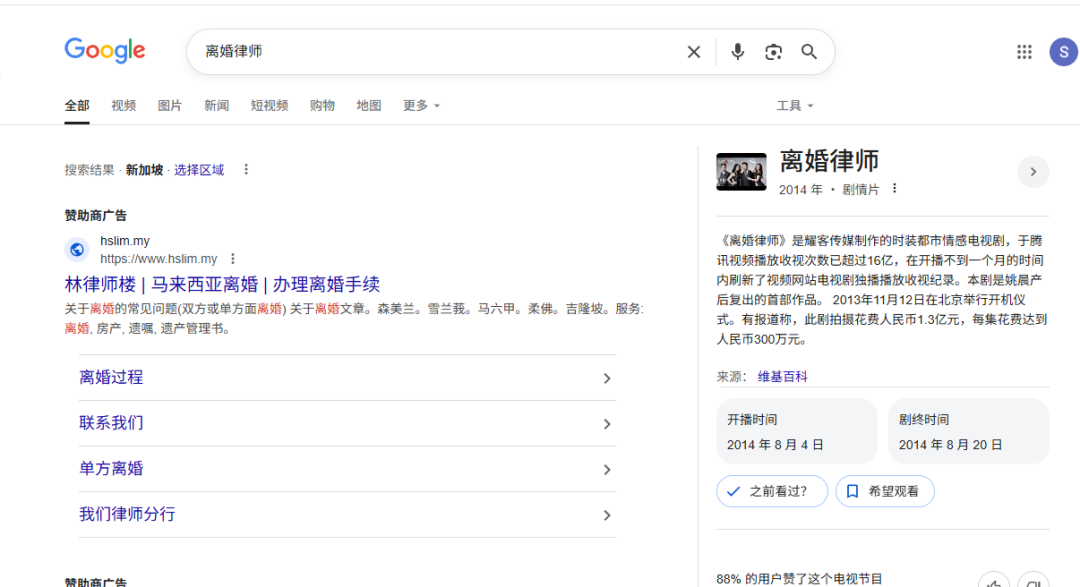Image resolution: width=1080 pixels, height=587 pixels.
Task: Click the magnifying glass search icon
Action: [809, 52]
